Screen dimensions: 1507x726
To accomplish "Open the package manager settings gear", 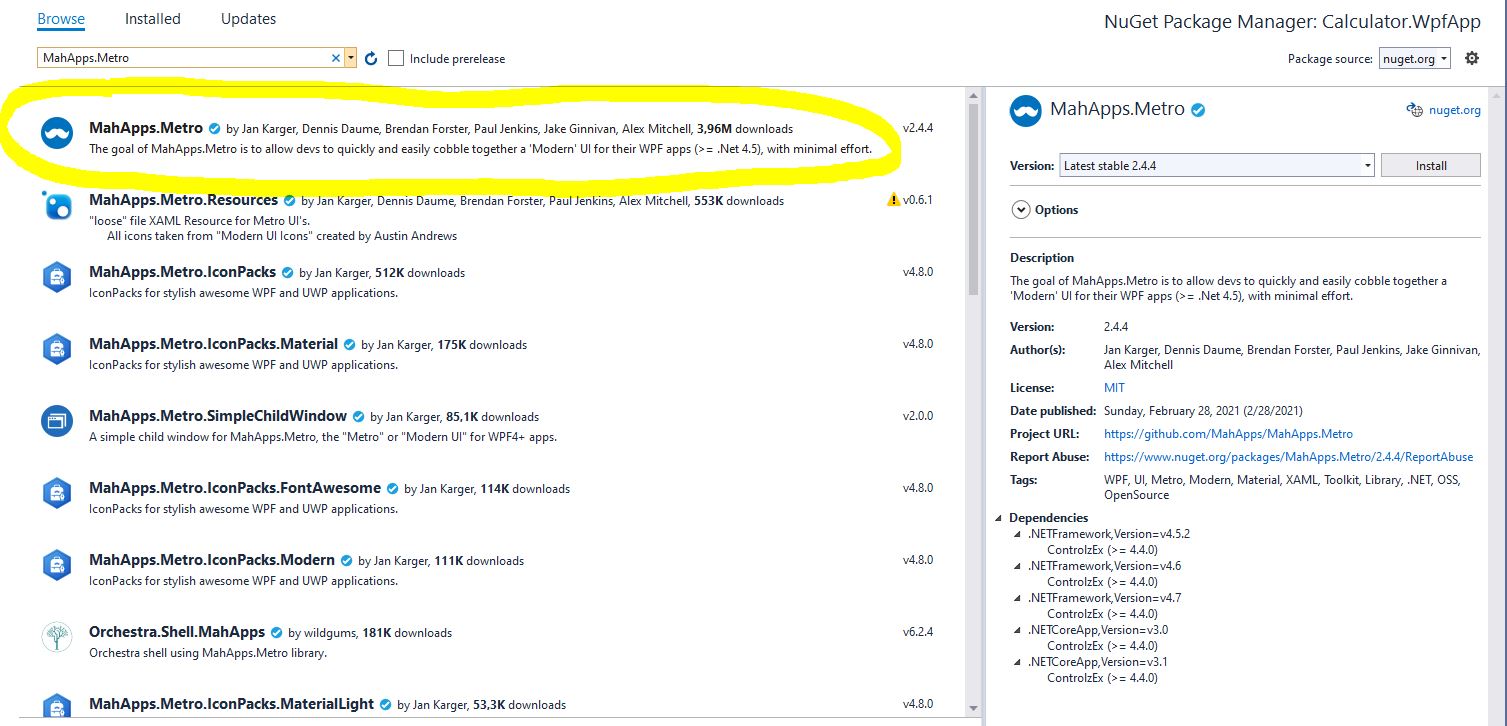I will pyautogui.click(x=1471, y=58).
